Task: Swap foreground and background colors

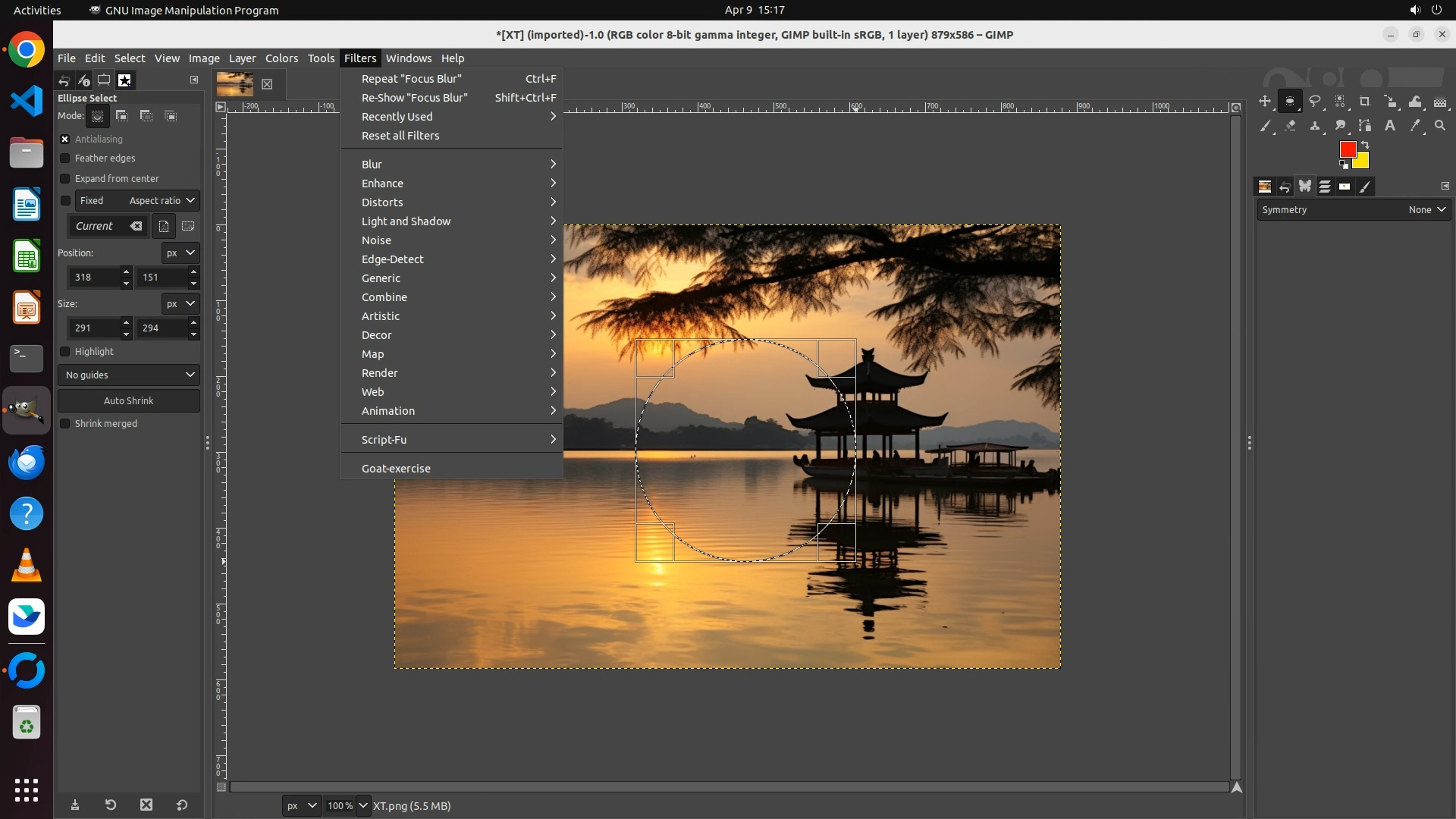Action: [x=1365, y=144]
